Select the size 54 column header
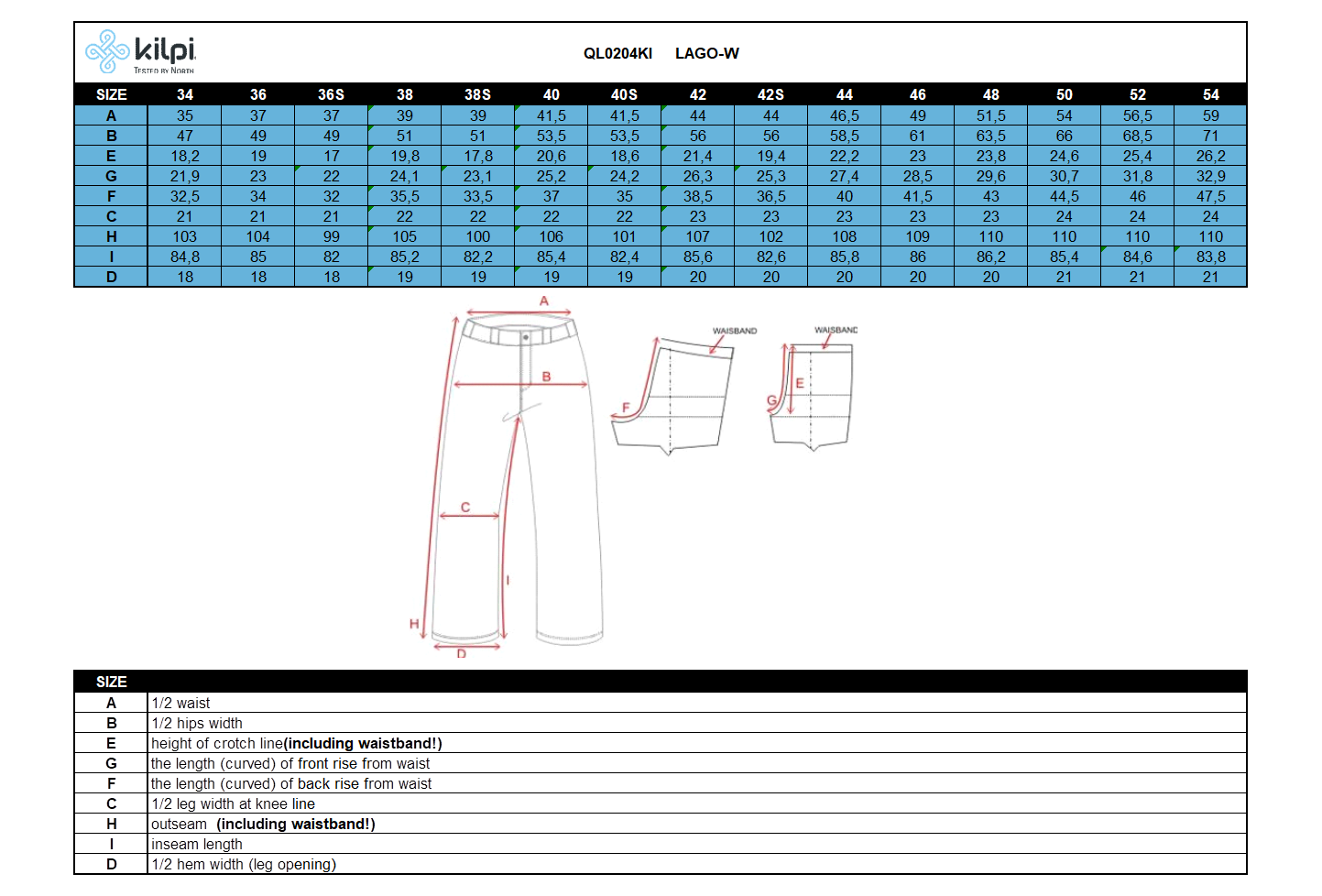 click(x=1210, y=94)
